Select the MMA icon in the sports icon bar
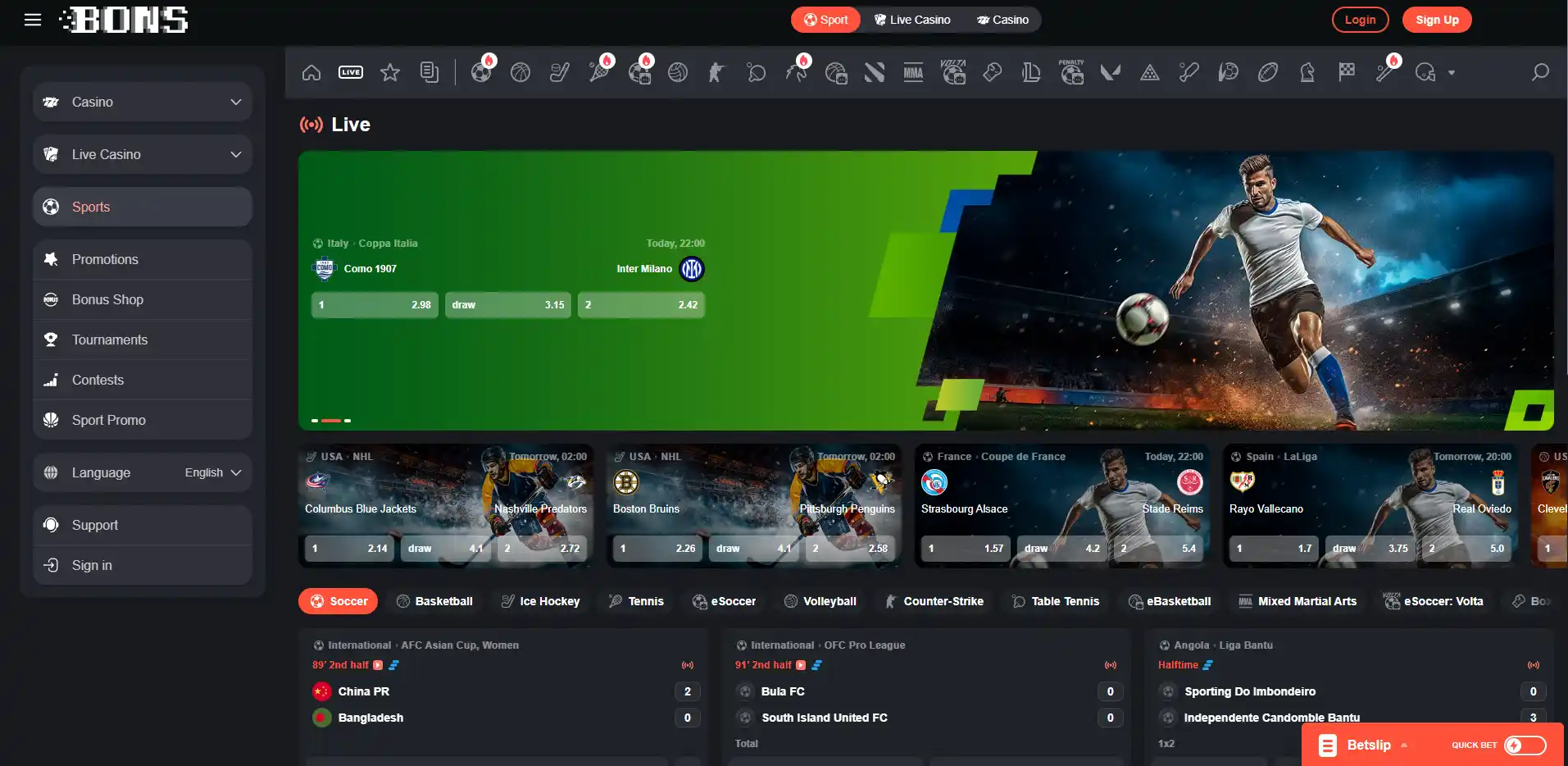 click(913, 72)
